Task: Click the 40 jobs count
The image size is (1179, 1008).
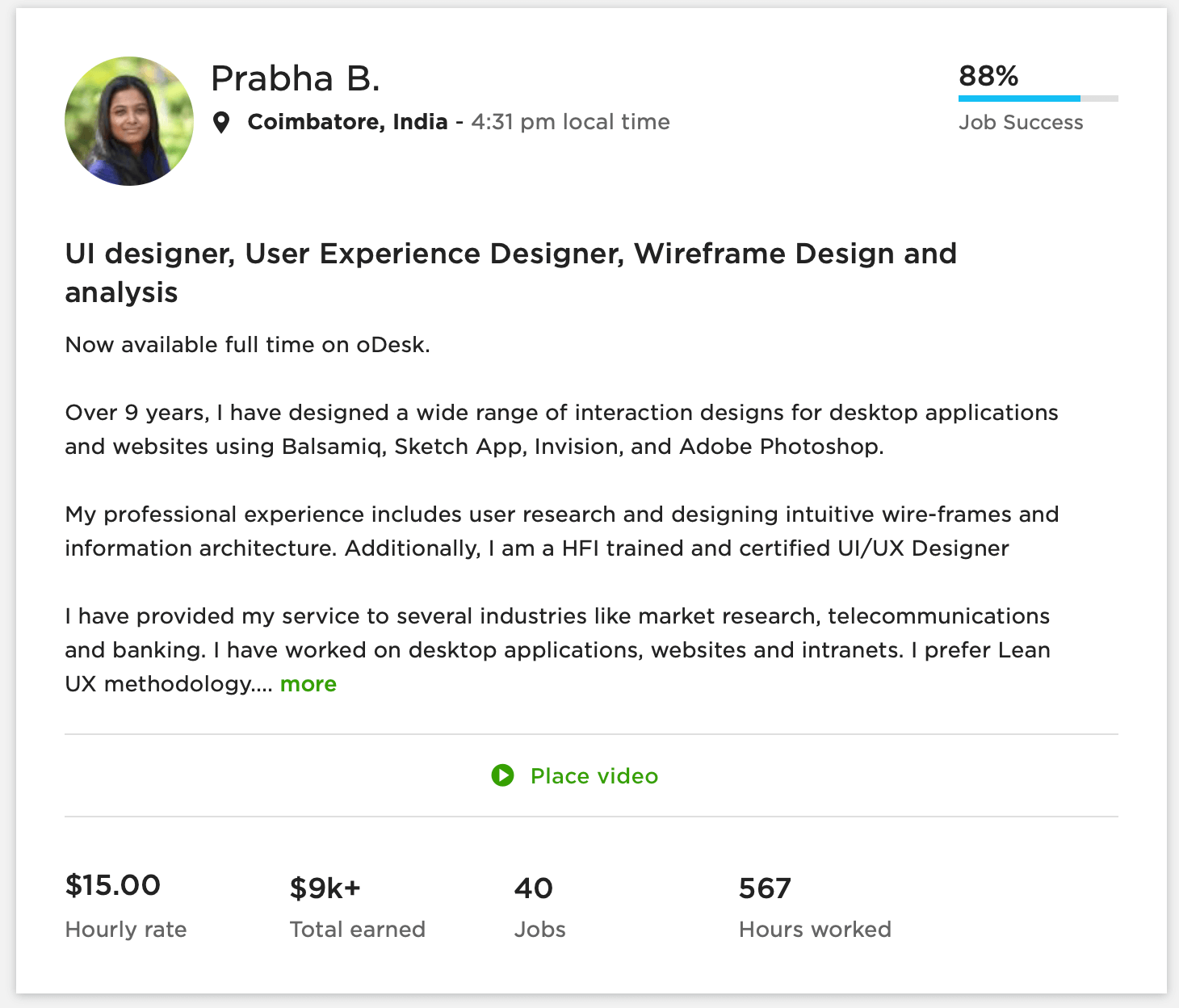Action: click(x=533, y=888)
